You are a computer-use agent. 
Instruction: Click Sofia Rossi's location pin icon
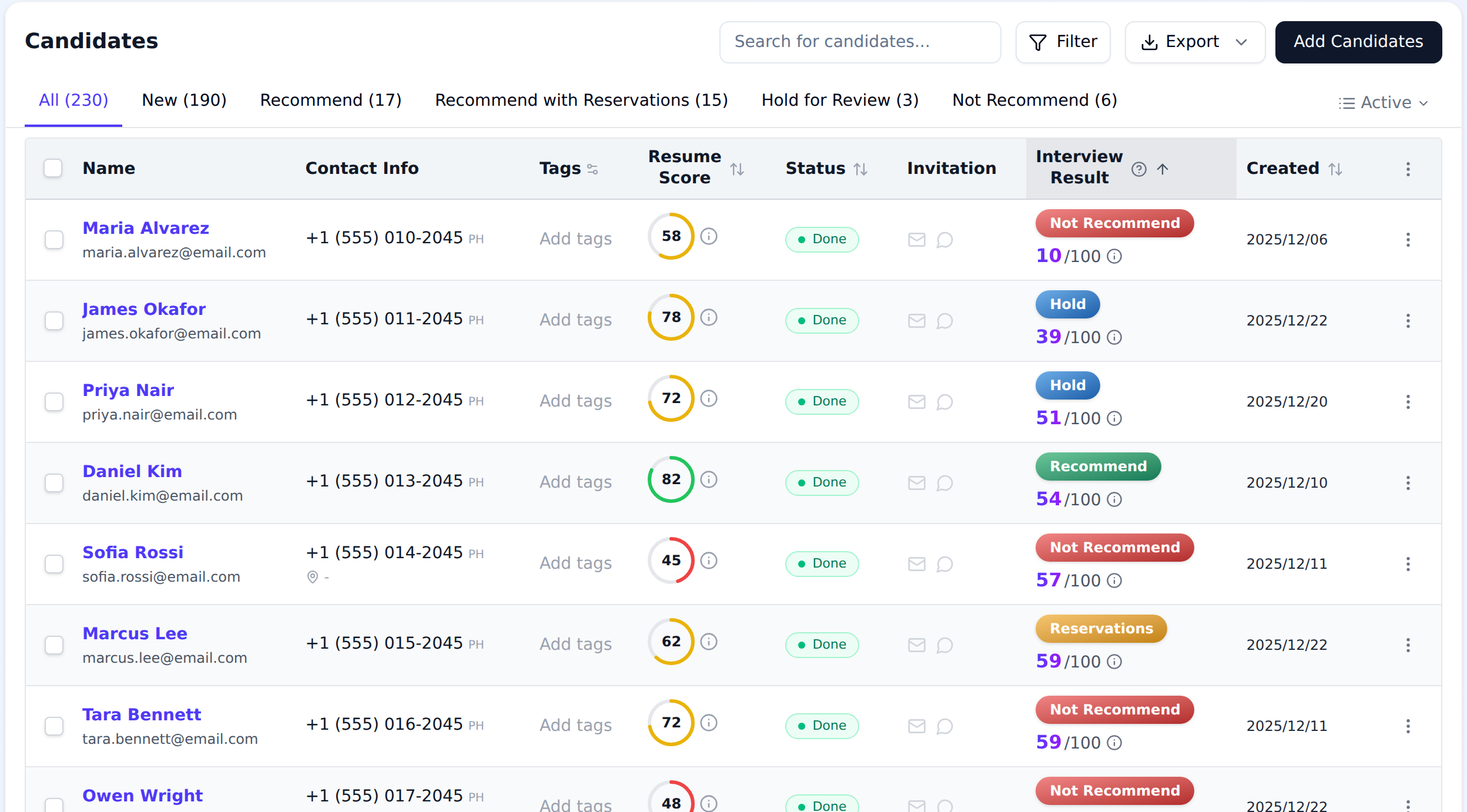coord(313,577)
